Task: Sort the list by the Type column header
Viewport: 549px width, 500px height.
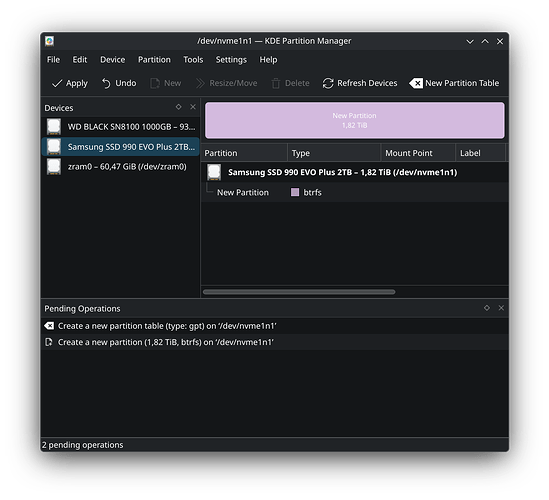Action: tap(334, 153)
